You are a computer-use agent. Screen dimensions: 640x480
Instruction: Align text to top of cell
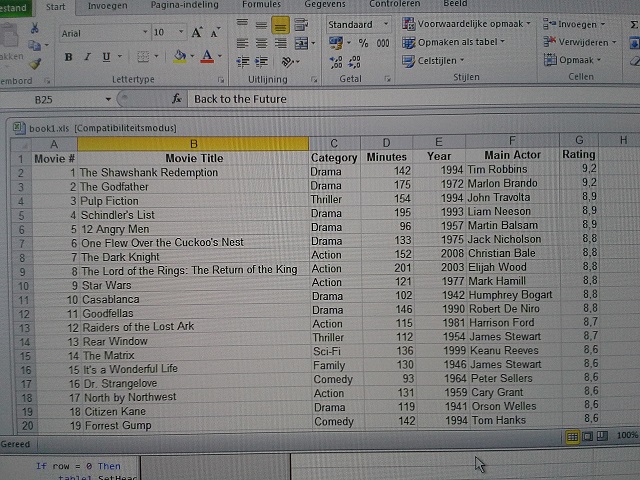(x=242, y=25)
